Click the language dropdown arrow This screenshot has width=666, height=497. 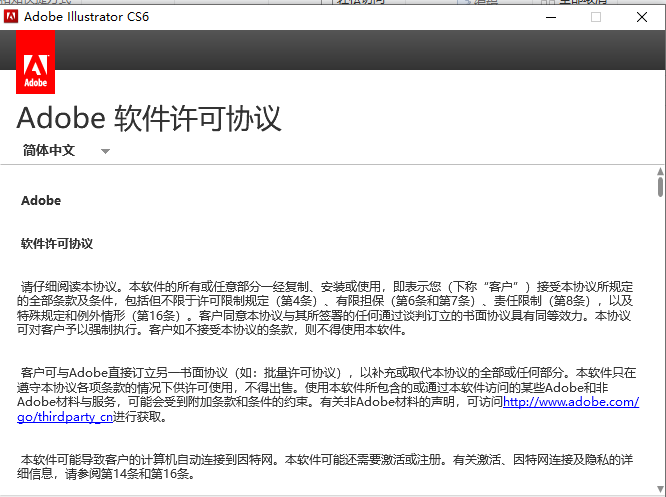pyautogui.click(x=105, y=151)
